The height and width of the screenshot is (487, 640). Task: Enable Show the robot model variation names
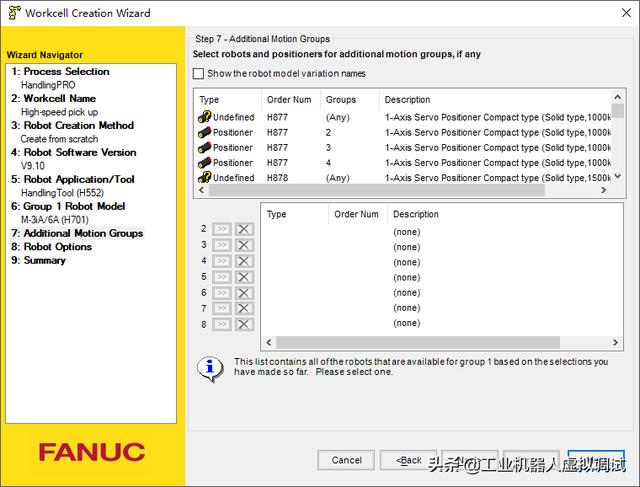[x=198, y=73]
